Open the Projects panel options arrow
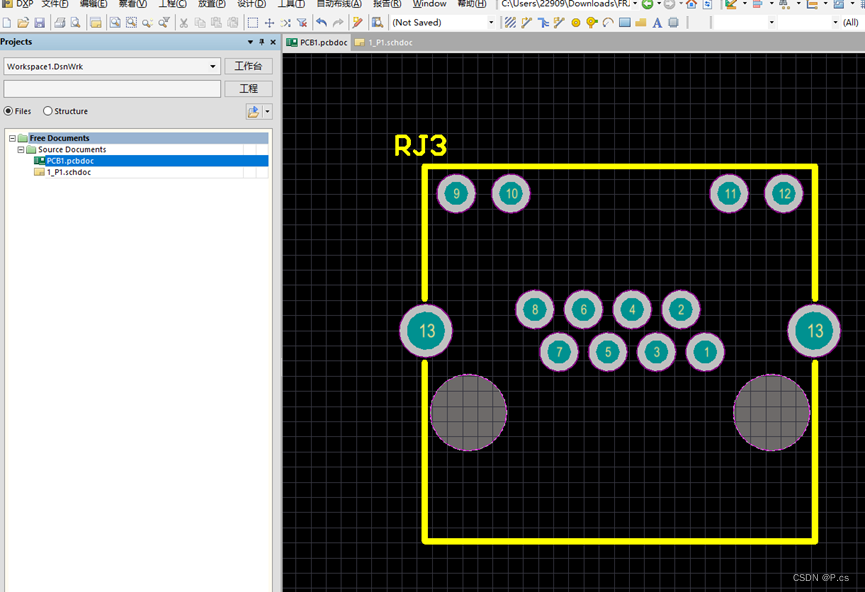Image resolution: width=865 pixels, height=592 pixels. [250, 42]
